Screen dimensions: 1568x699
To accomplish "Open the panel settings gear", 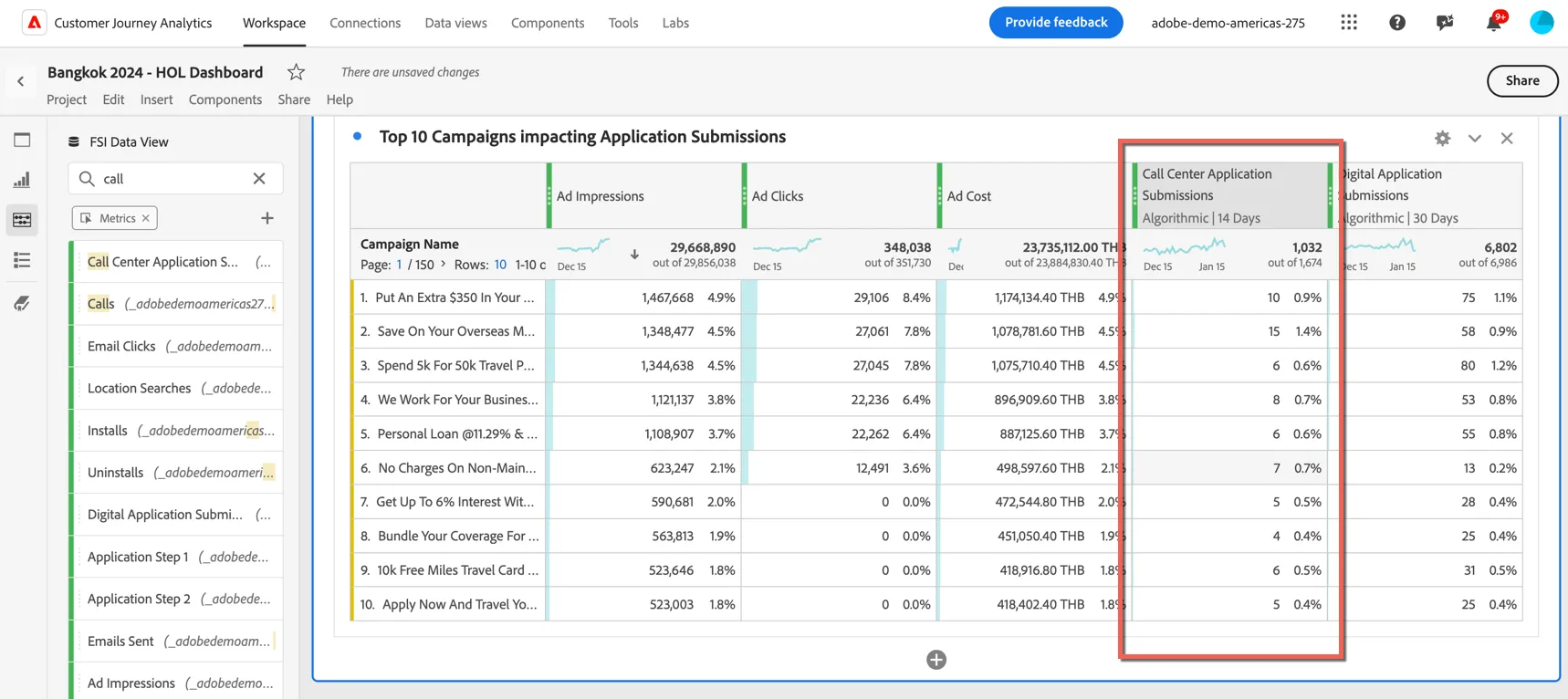I will pos(1442,139).
